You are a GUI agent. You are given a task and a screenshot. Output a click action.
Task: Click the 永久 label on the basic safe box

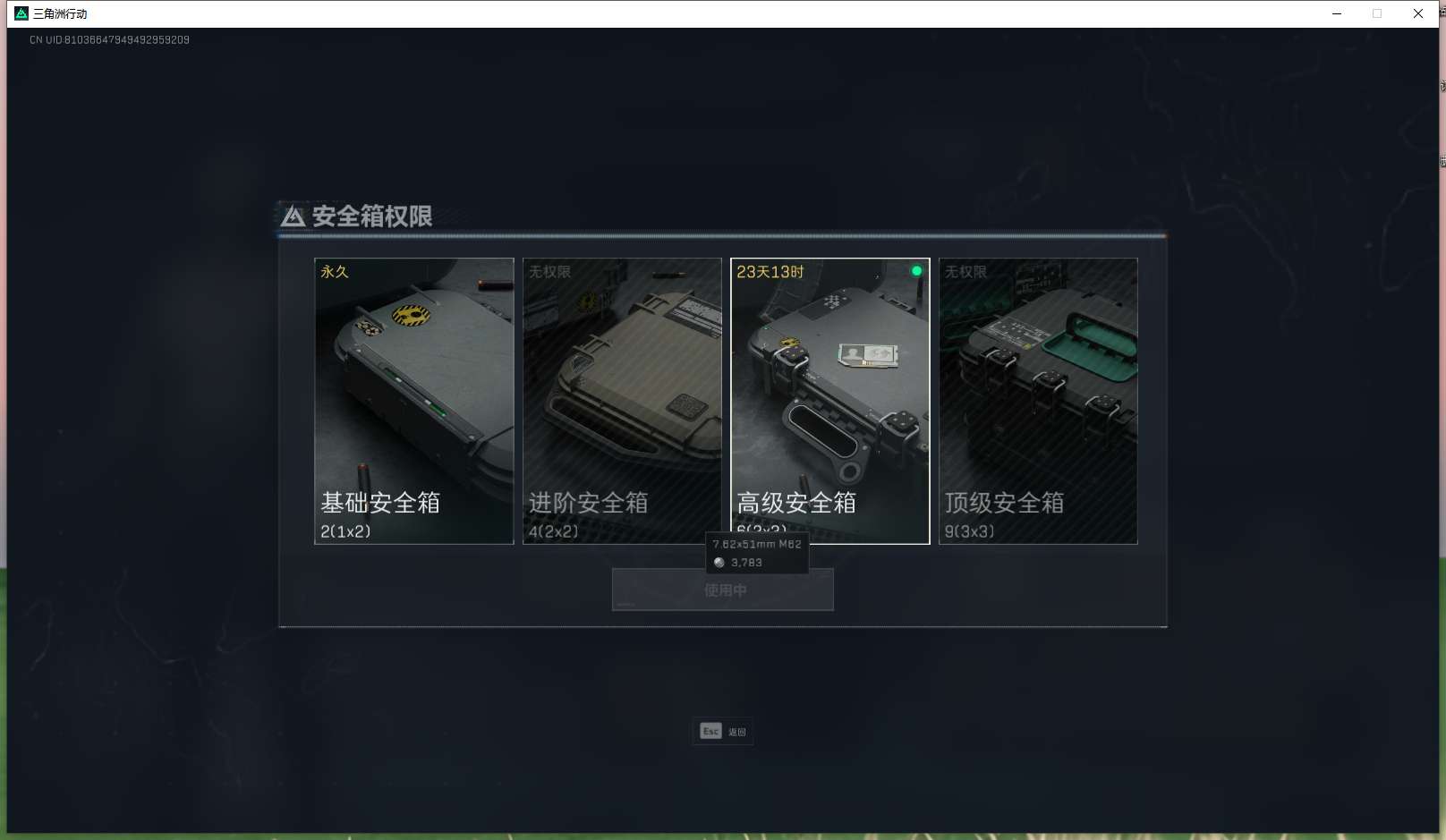[x=335, y=272]
